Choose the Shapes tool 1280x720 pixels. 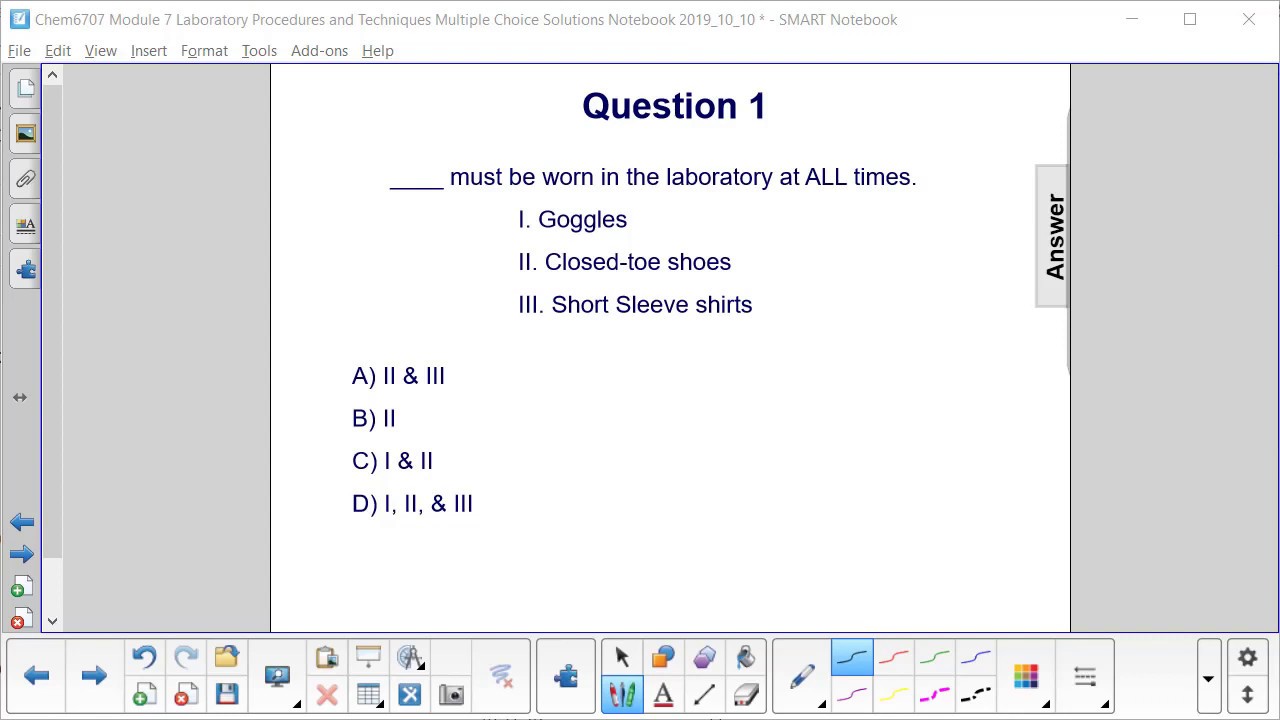coord(662,657)
